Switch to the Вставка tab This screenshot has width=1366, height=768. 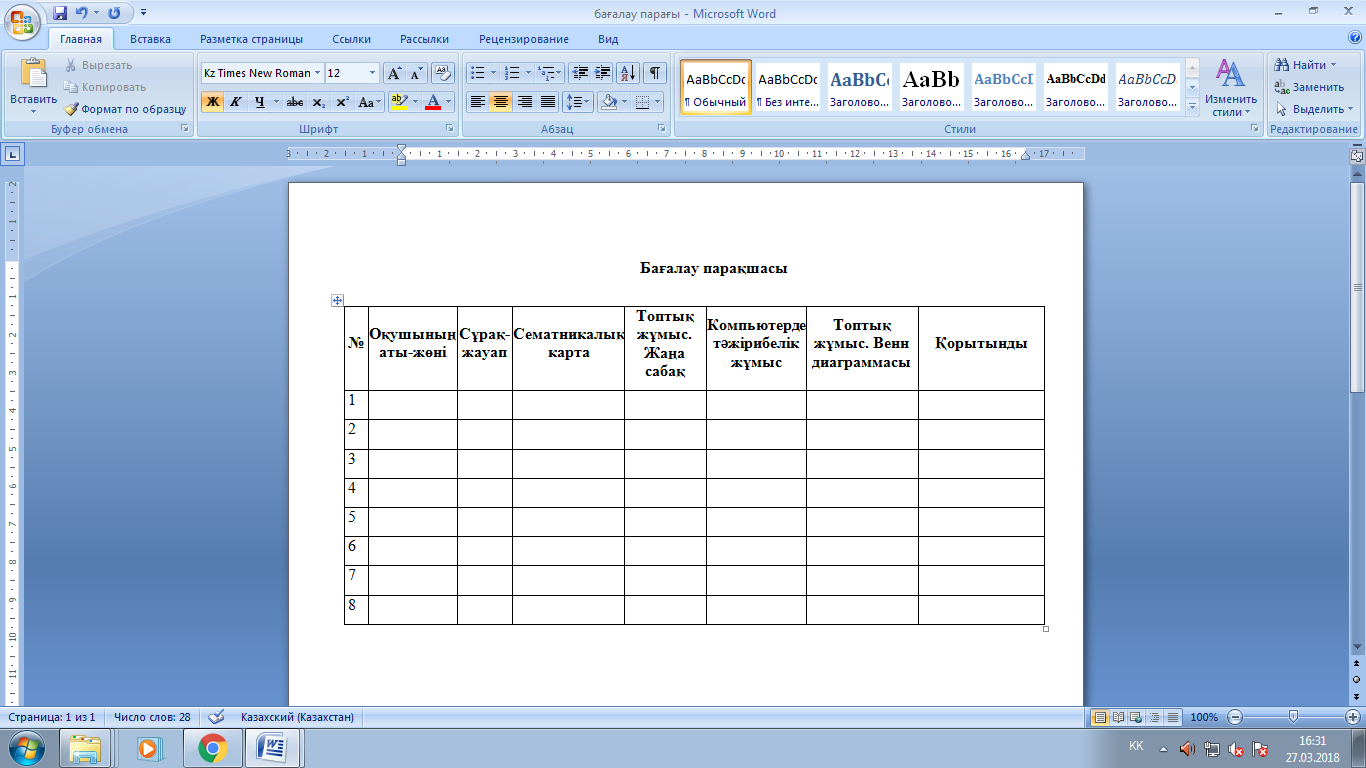(150, 39)
